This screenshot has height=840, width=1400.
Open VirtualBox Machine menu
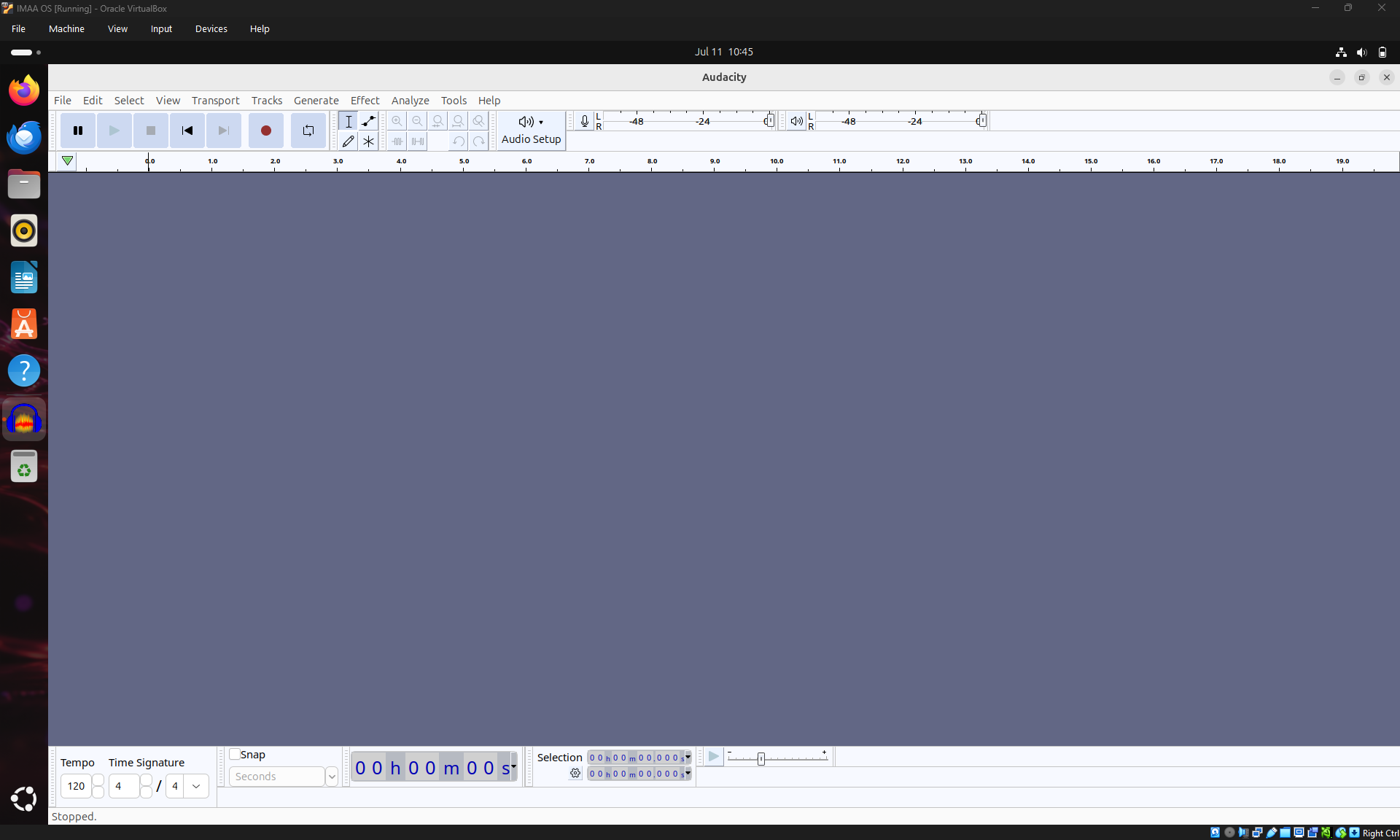tap(66, 29)
